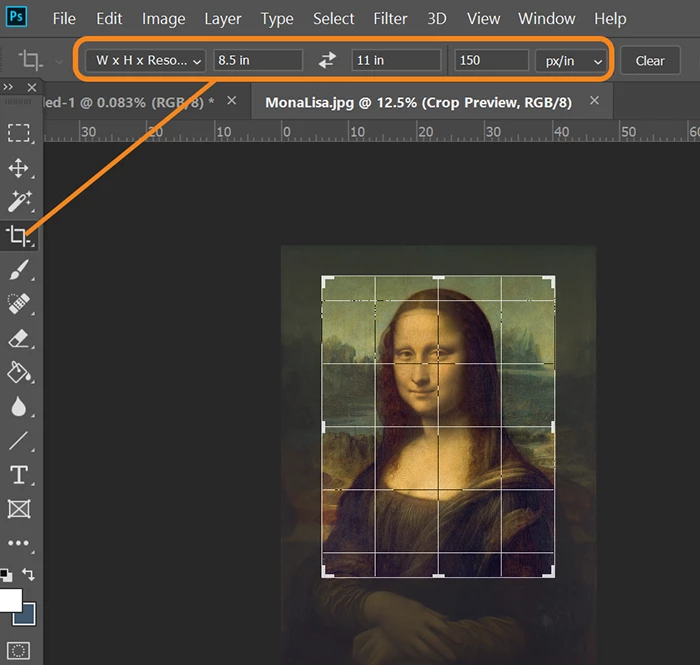Open the 3D menu
Screen dimensions: 700x665
[x=437, y=19]
